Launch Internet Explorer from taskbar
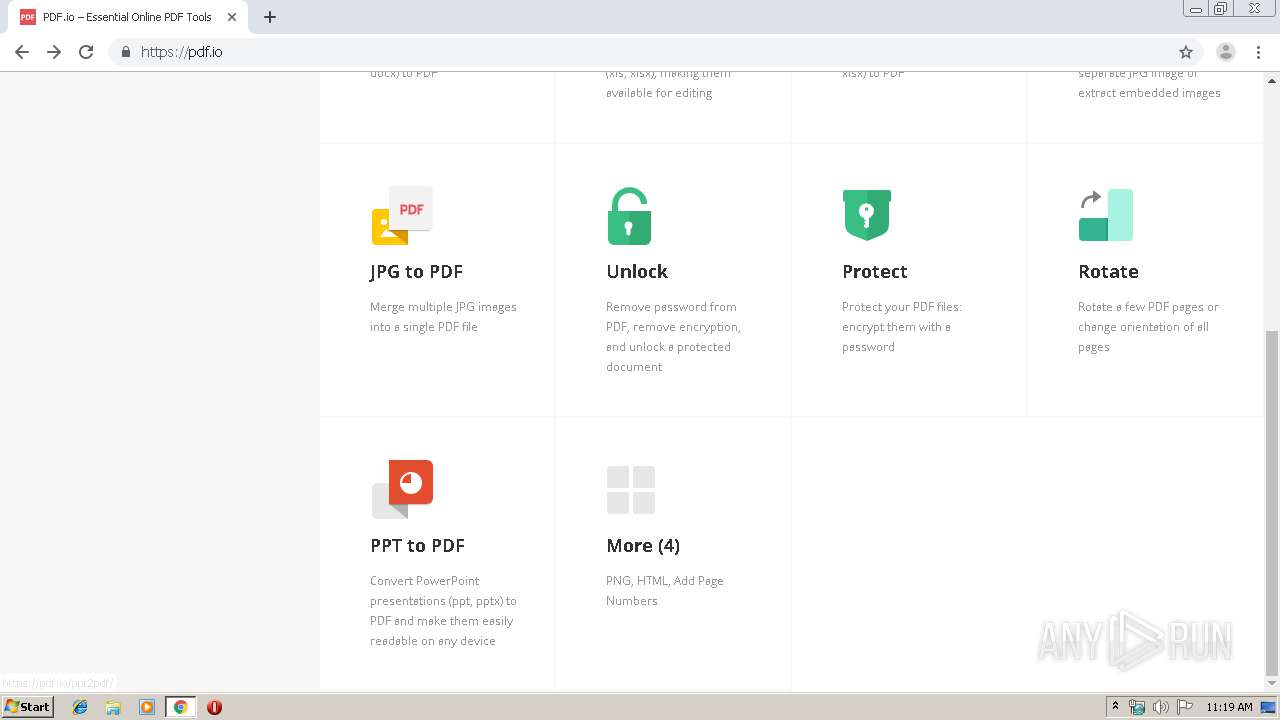Image resolution: width=1280 pixels, height=720 pixels. tap(80, 707)
